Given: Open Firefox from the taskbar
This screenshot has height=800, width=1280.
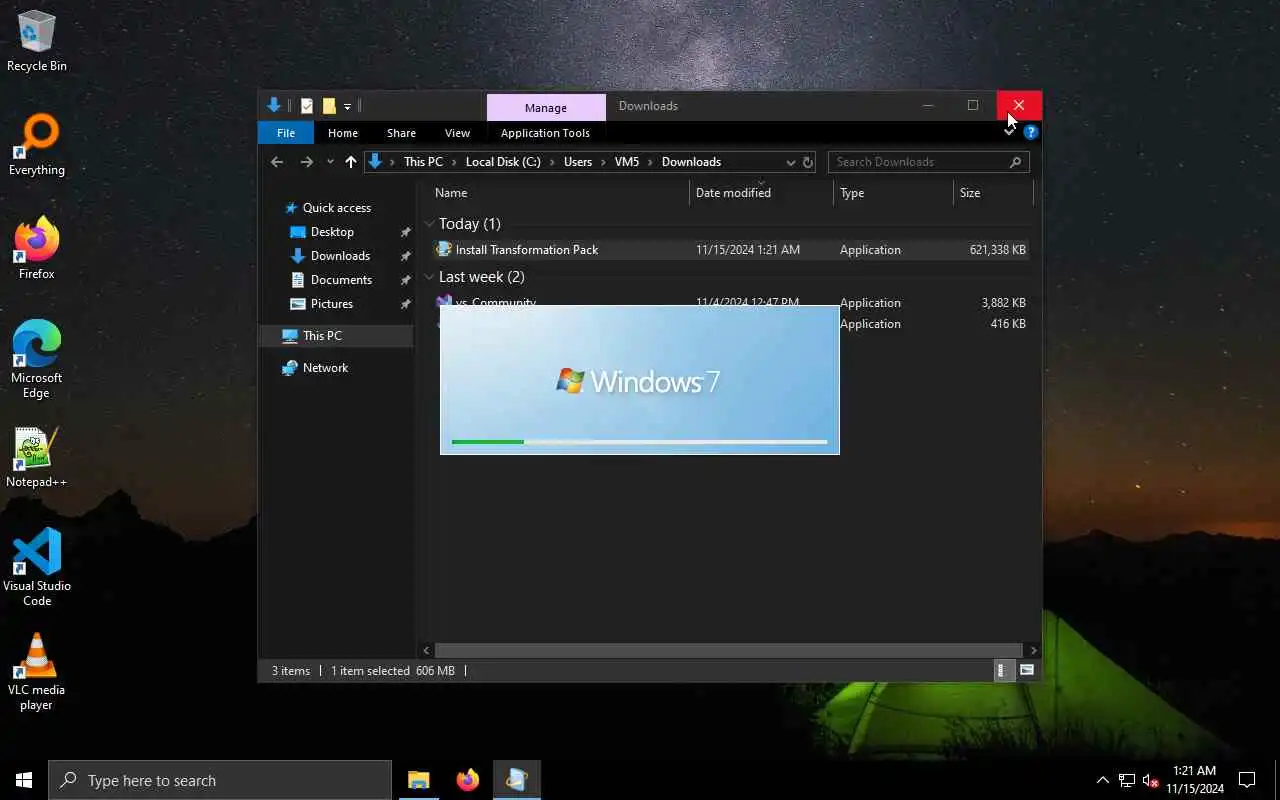Looking at the screenshot, I should (x=467, y=780).
